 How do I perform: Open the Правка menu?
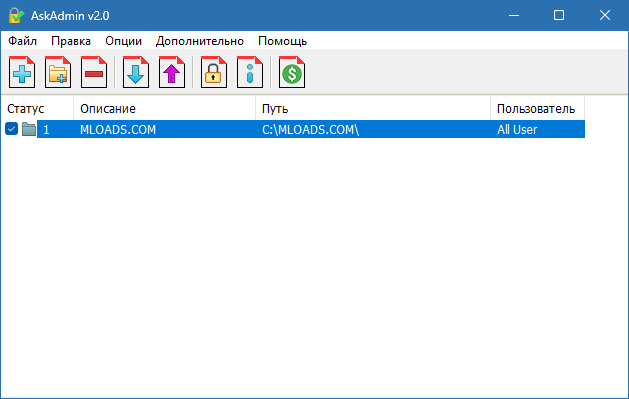click(71, 41)
